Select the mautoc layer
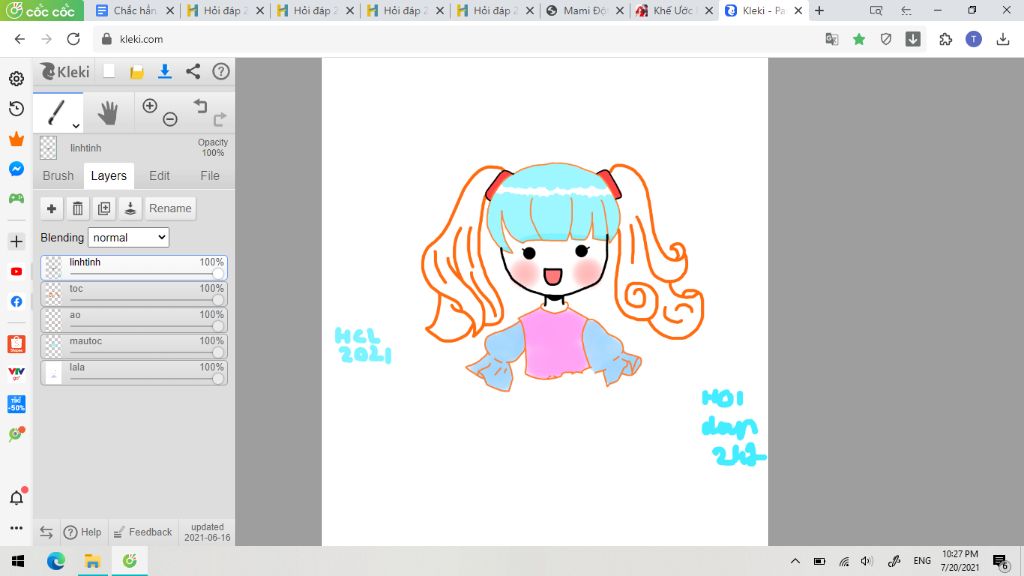The image size is (1024, 576). tap(134, 346)
